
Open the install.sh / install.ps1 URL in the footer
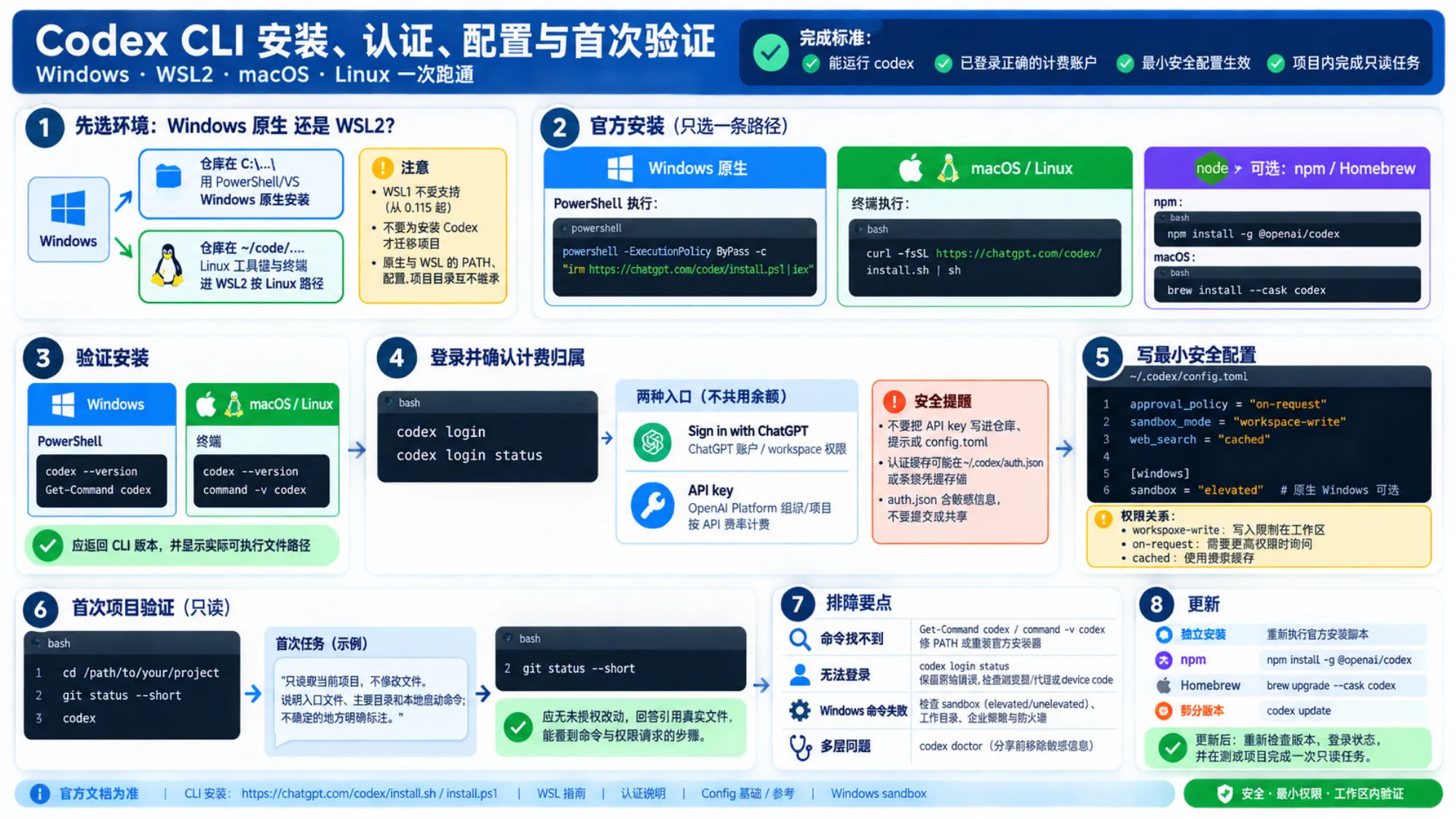pyautogui.click(x=369, y=794)
